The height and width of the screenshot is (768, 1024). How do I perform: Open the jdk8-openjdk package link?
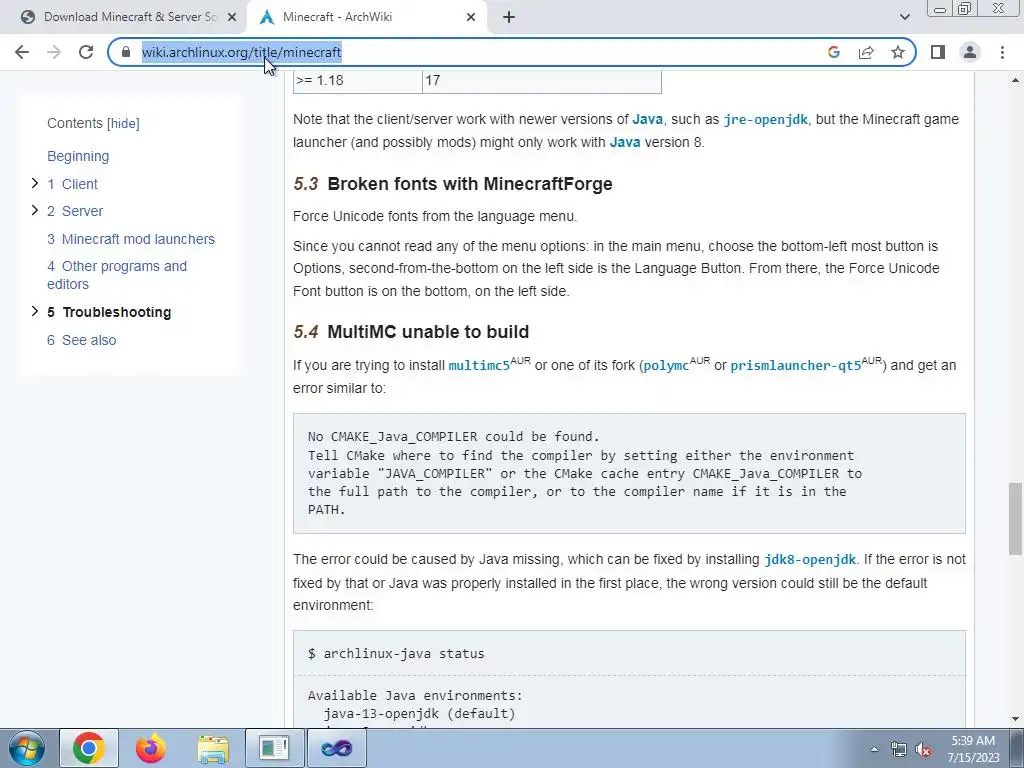pos(810,560)
